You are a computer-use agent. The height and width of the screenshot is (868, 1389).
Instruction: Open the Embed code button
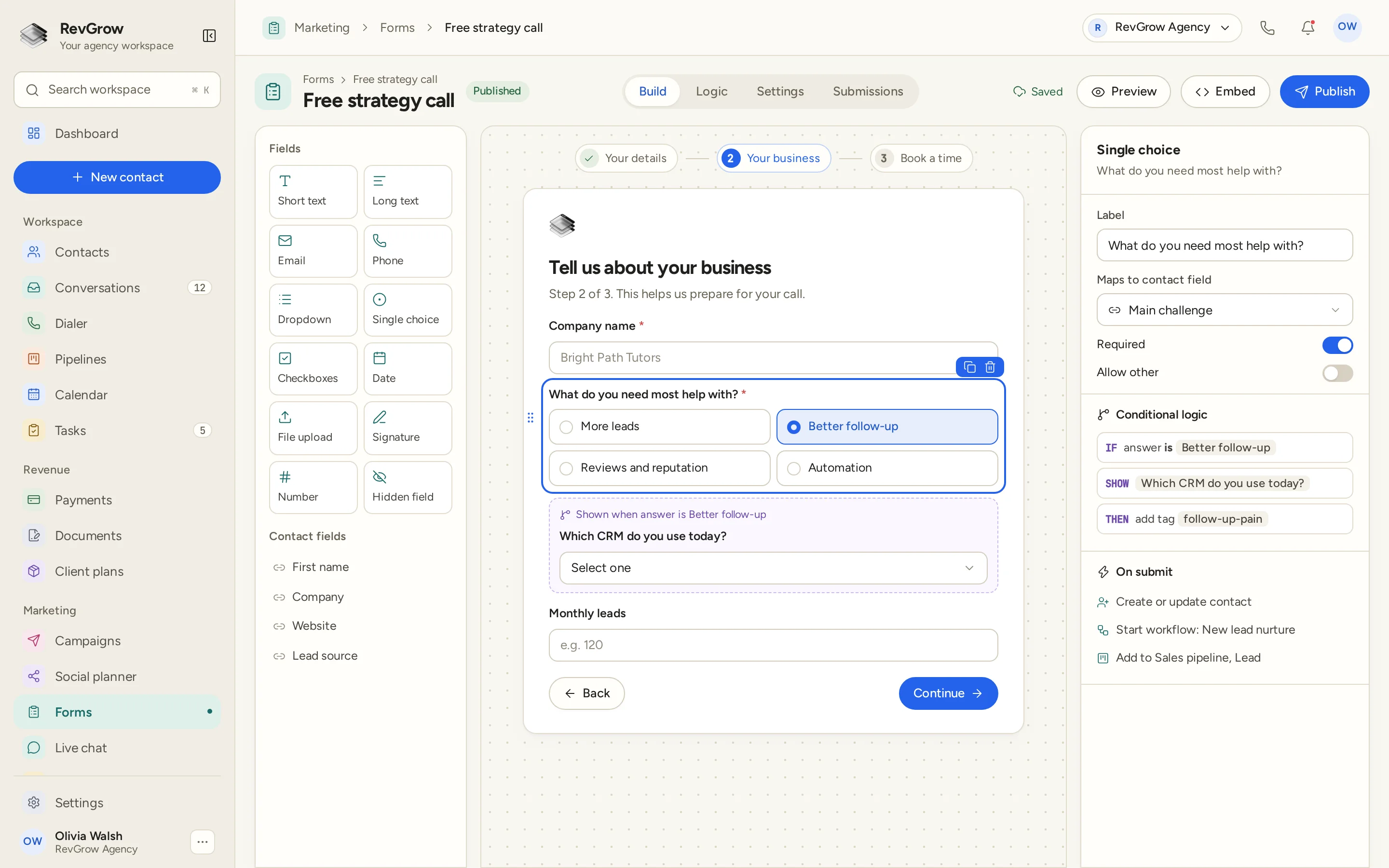(x=1225, y=91)
